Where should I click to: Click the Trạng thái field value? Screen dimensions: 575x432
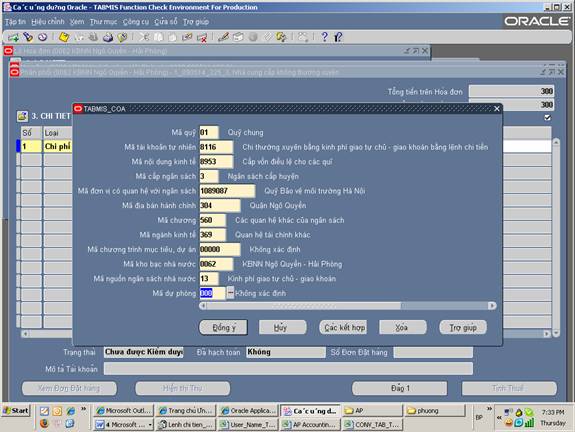[143, 352]
